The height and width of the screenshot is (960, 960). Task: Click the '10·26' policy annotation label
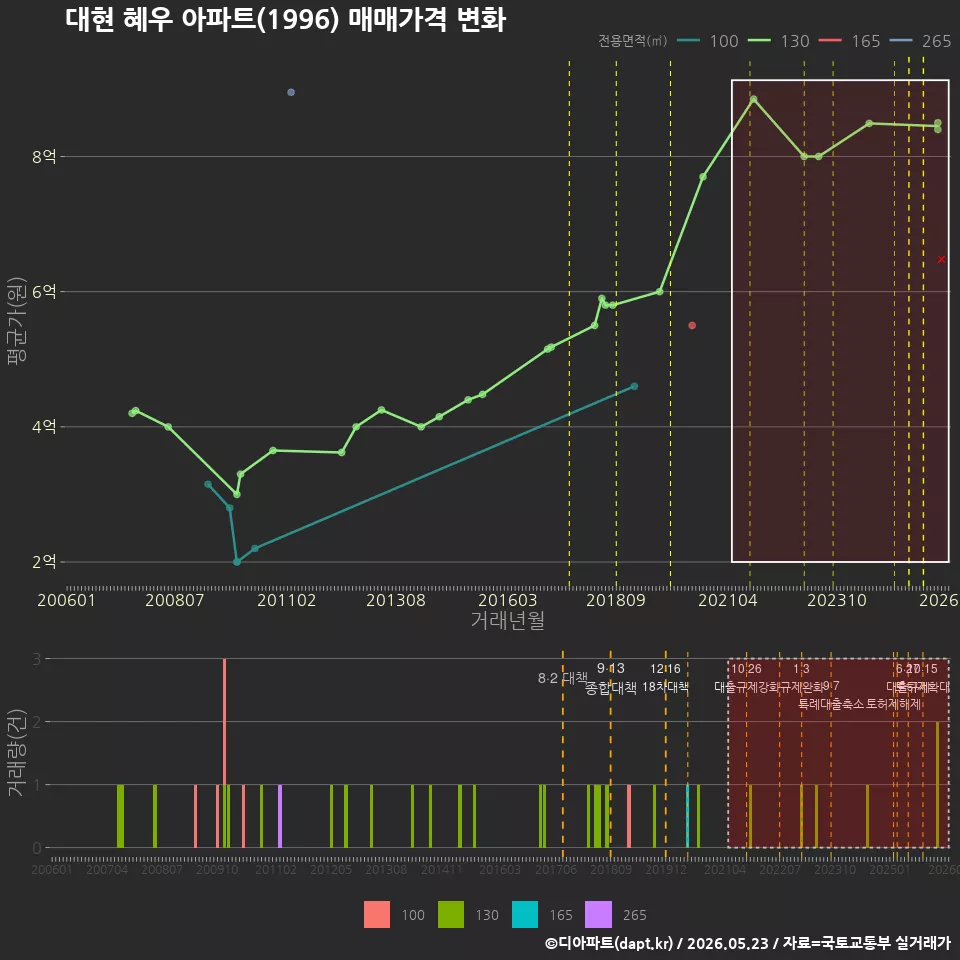pos(746,669)
